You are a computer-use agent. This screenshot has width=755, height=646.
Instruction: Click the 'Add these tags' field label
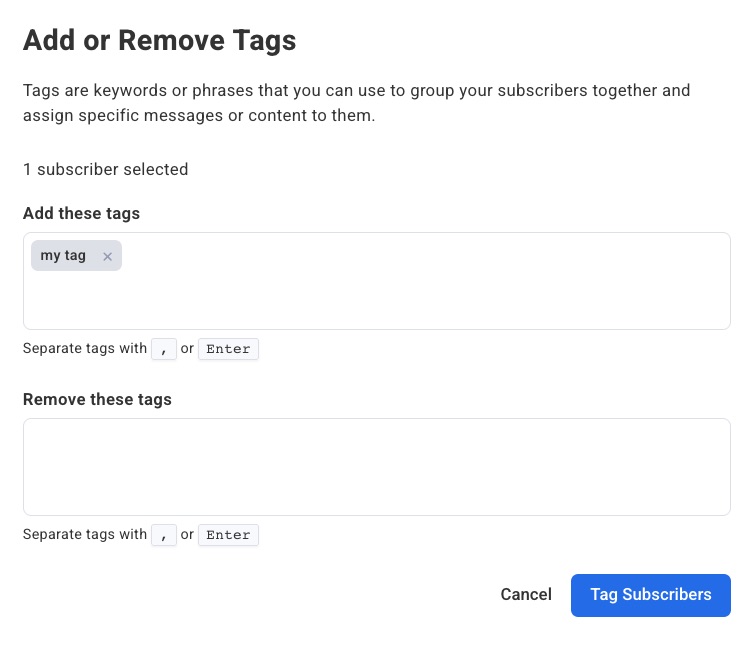81,214
